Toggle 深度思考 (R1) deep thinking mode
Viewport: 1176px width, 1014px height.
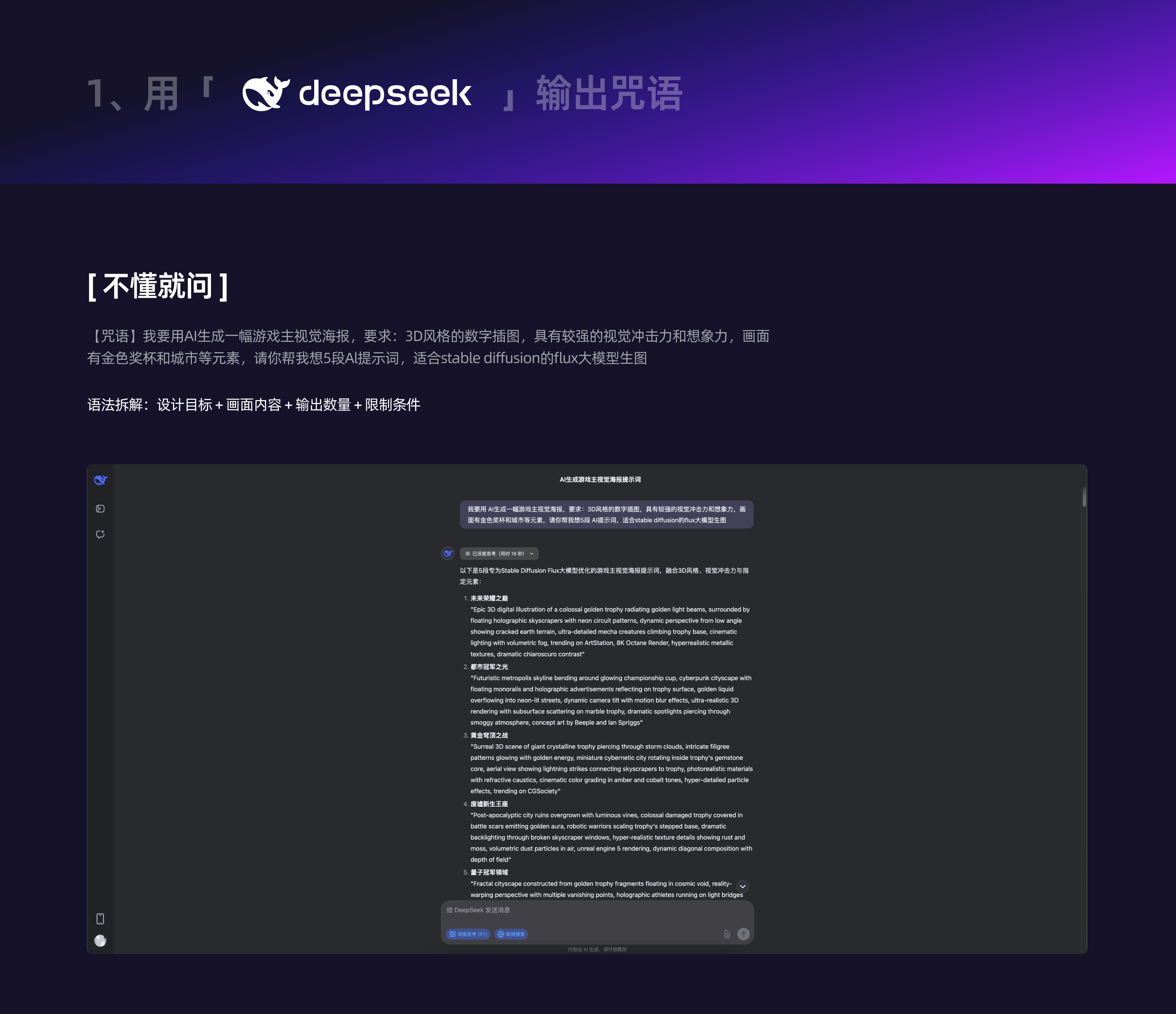pyautogui.click(x=468, y=934)
